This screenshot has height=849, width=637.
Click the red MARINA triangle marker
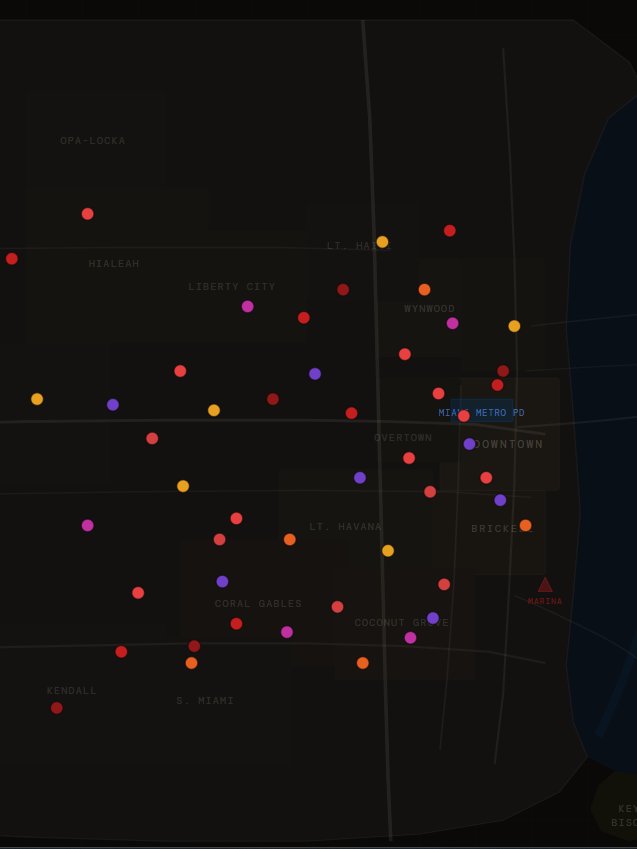545,585
